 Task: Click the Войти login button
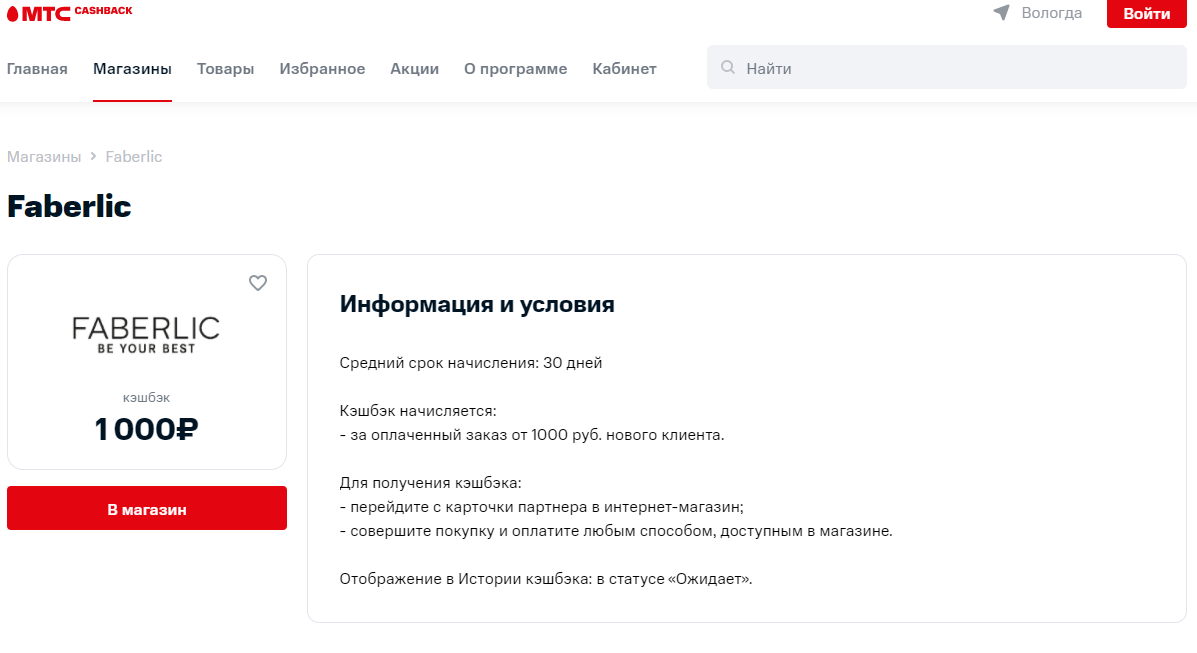tap(1147, 14)
